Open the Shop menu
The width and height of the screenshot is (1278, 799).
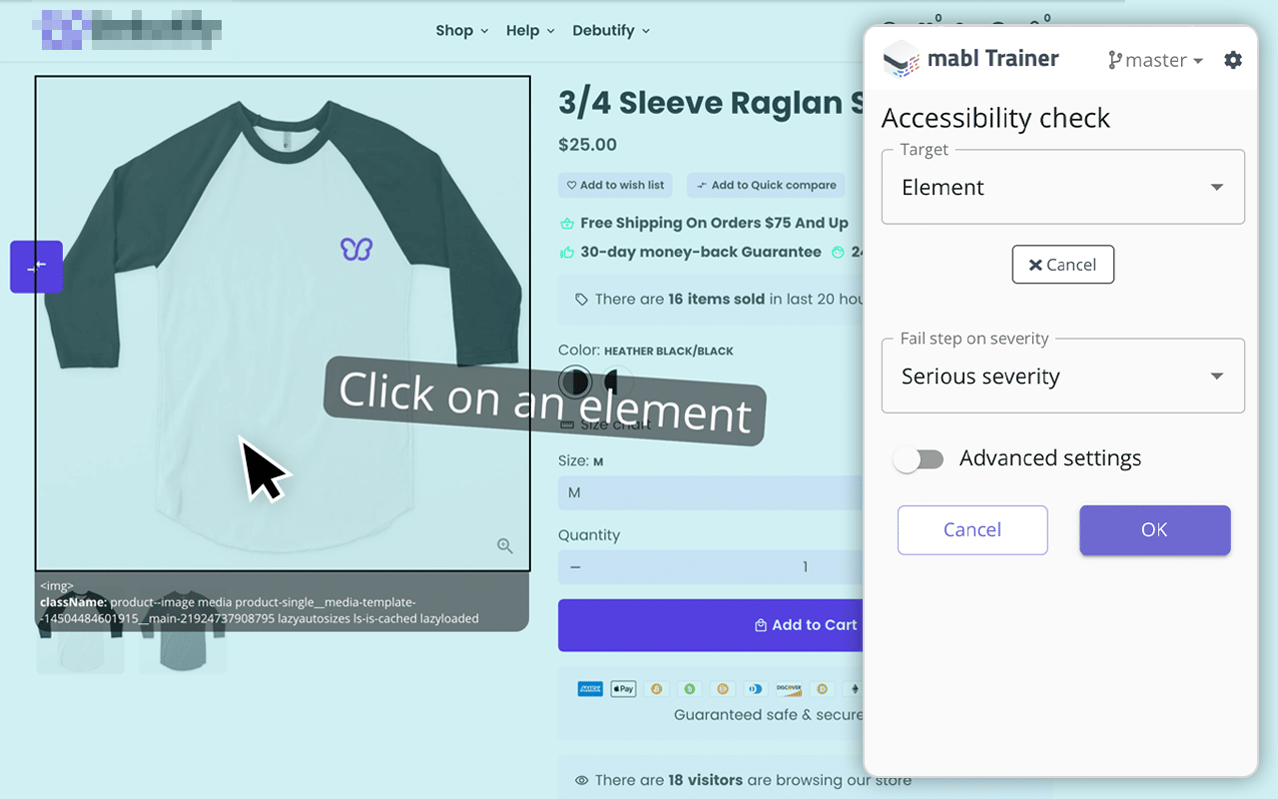coord(461,31)
